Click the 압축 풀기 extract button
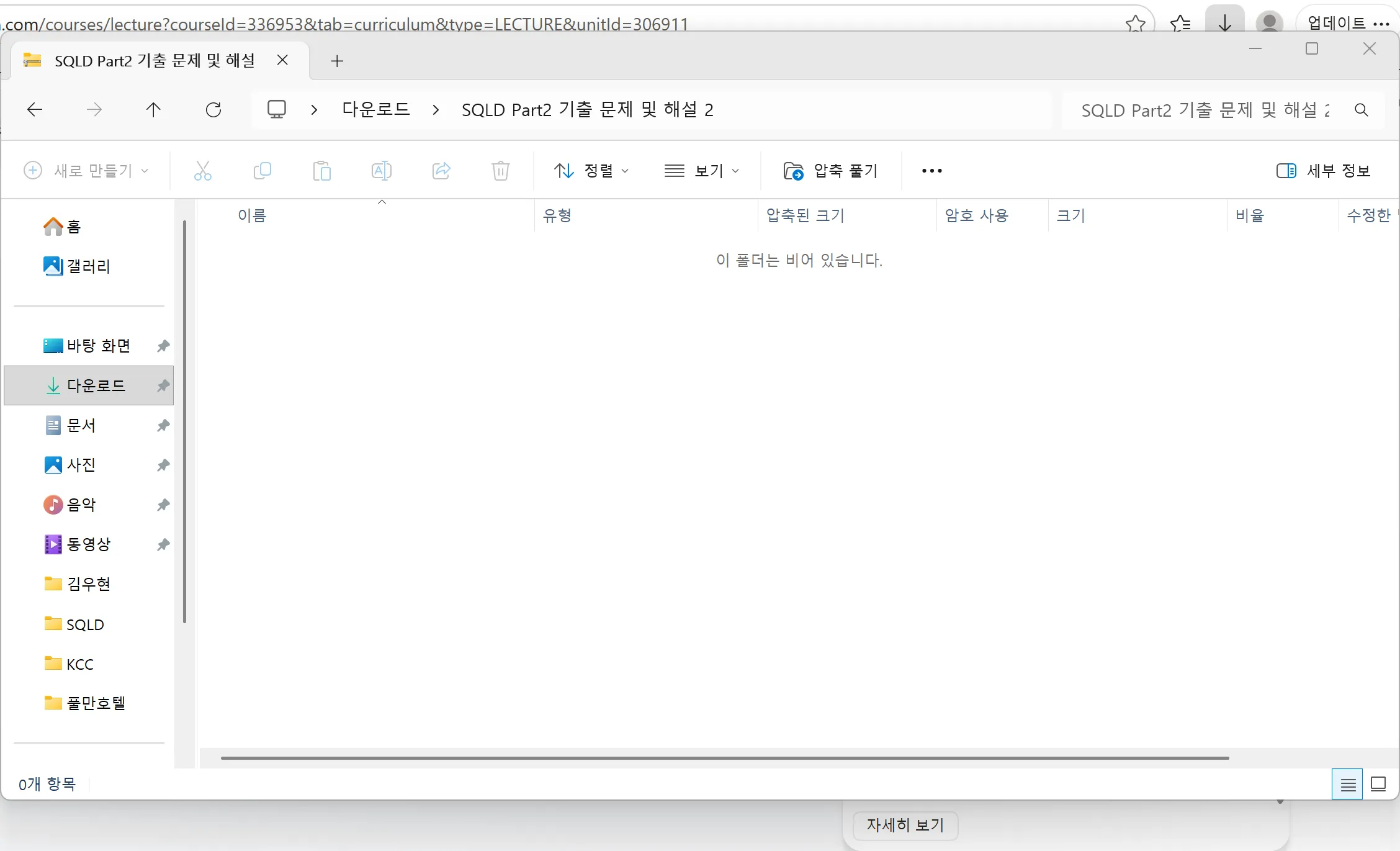Screen dimensions: 1400x851 pos(830,170)
